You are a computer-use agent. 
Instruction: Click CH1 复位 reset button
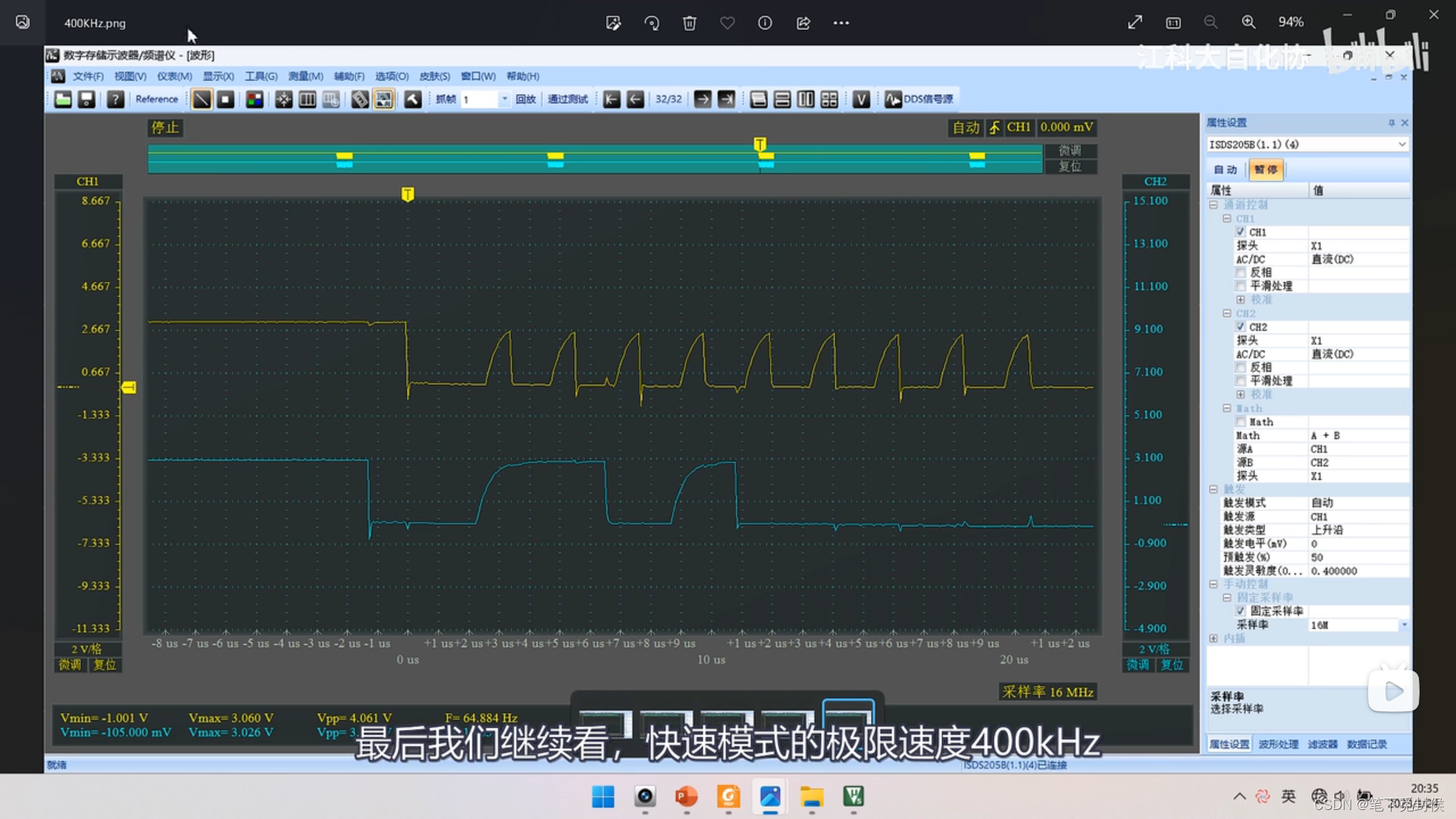(x=105, y=665)
